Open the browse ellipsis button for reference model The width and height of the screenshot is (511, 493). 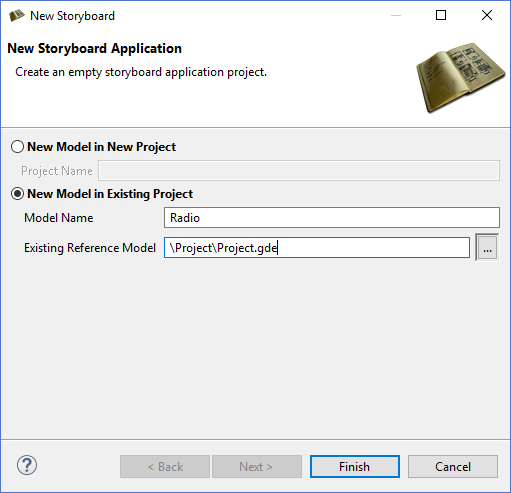coord(487,248)
